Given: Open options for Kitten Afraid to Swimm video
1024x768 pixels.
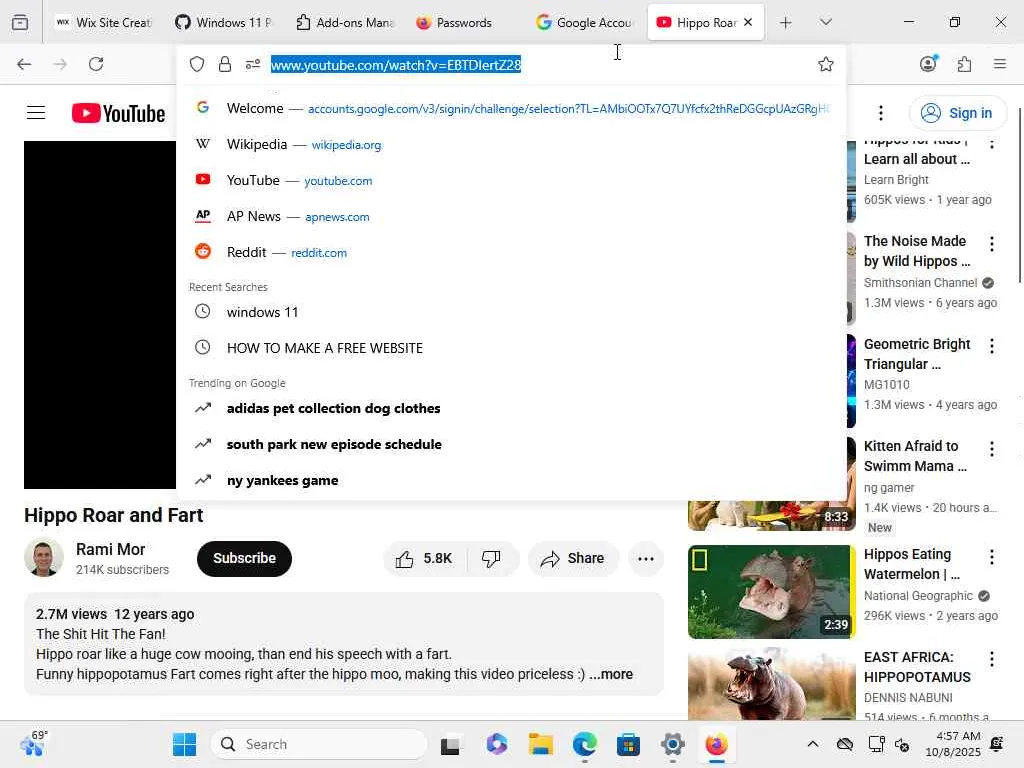Looking at the screenshot, I should click(x=991, y=449).
